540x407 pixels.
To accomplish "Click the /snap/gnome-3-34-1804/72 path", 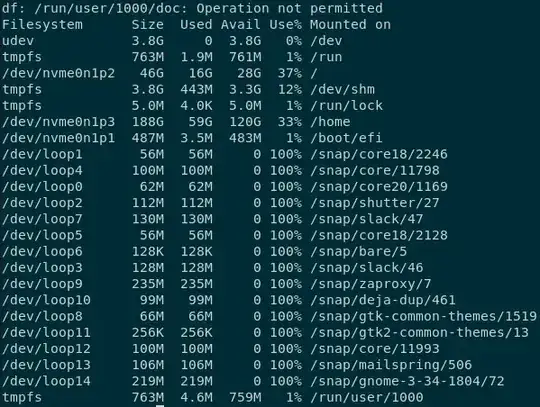I will coord(407,381).
